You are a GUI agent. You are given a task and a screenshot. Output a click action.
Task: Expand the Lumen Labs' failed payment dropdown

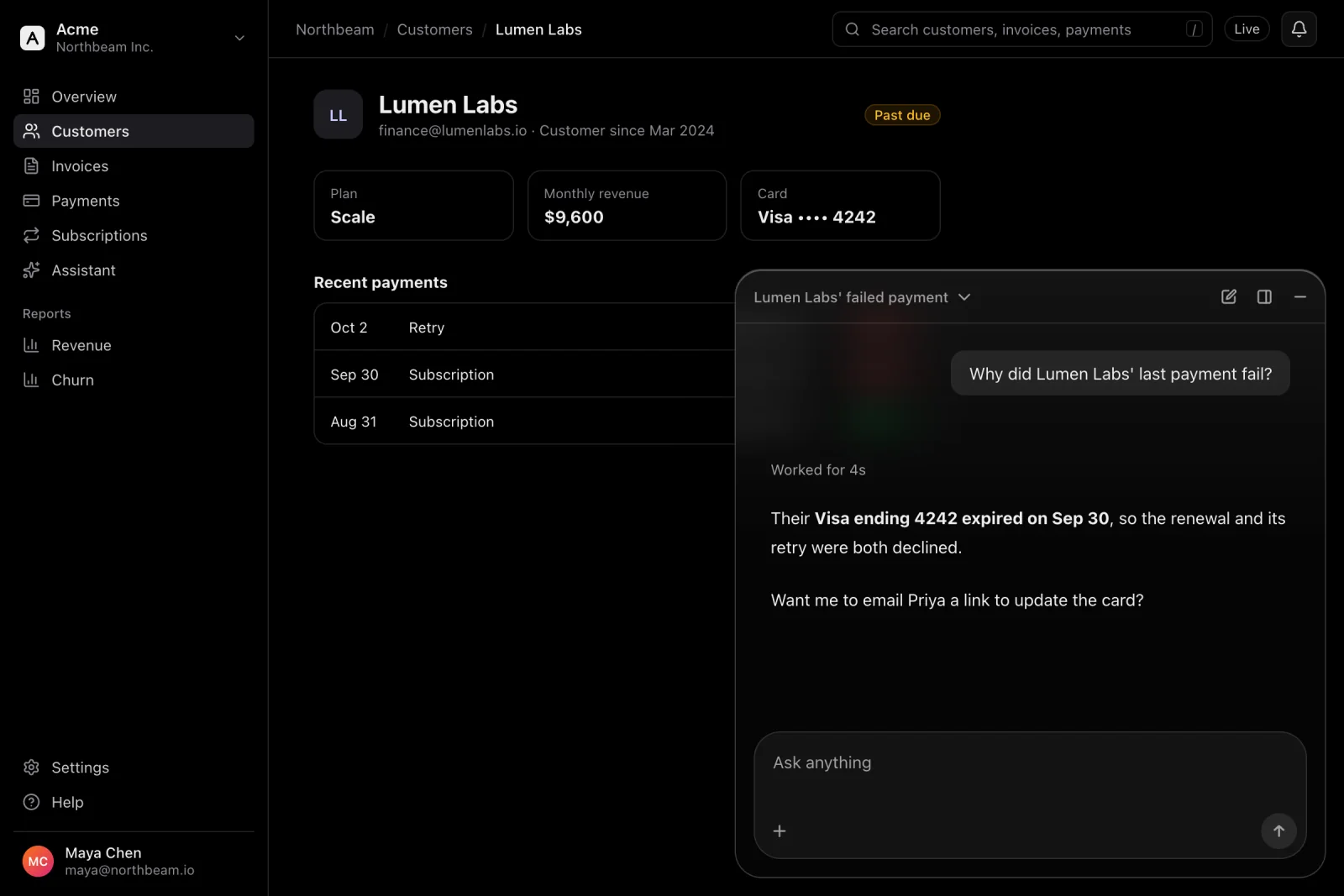pyautogui.click(x=862, y=297)
